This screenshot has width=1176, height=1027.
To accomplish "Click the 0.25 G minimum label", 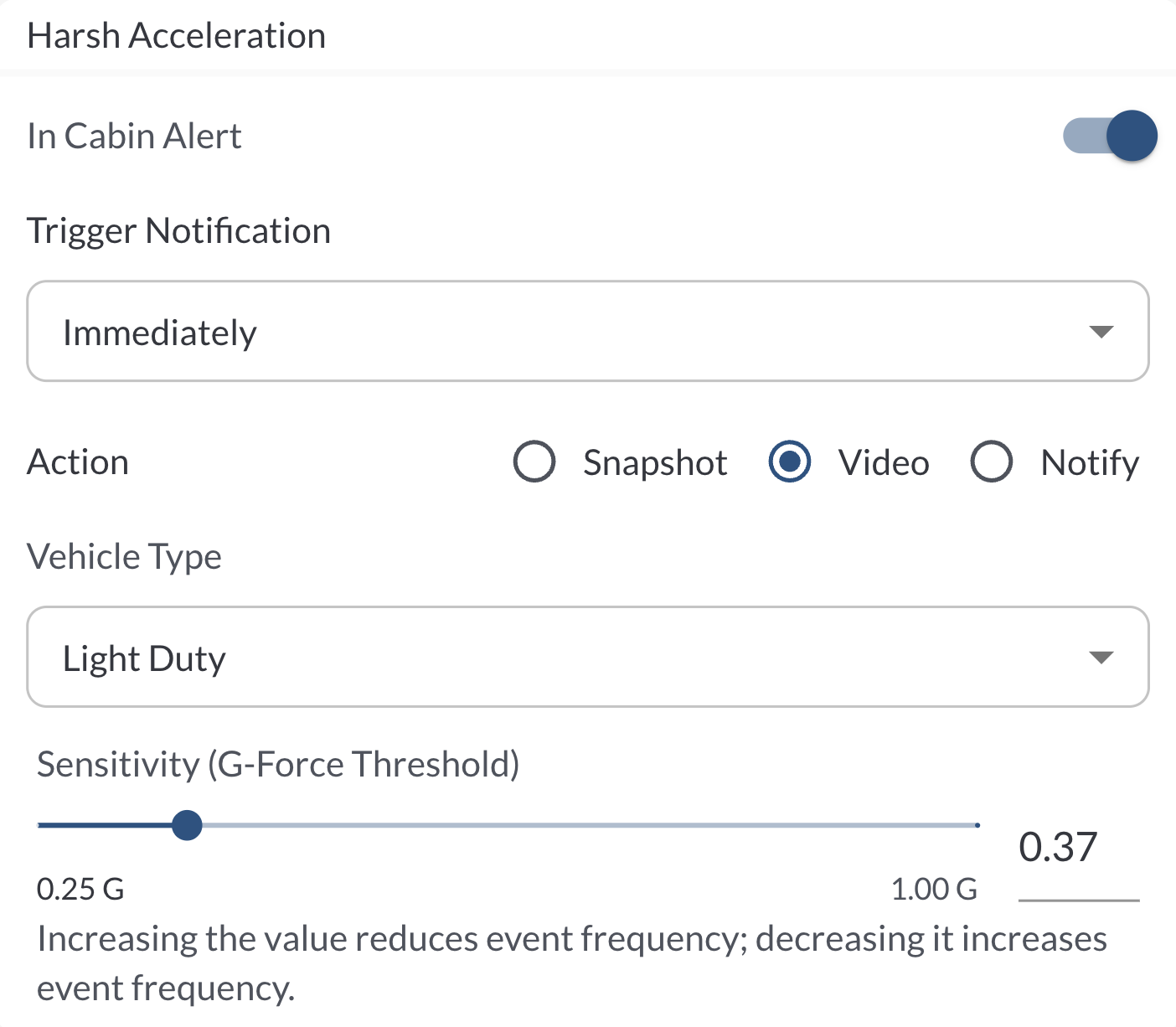I will point(80,889).
